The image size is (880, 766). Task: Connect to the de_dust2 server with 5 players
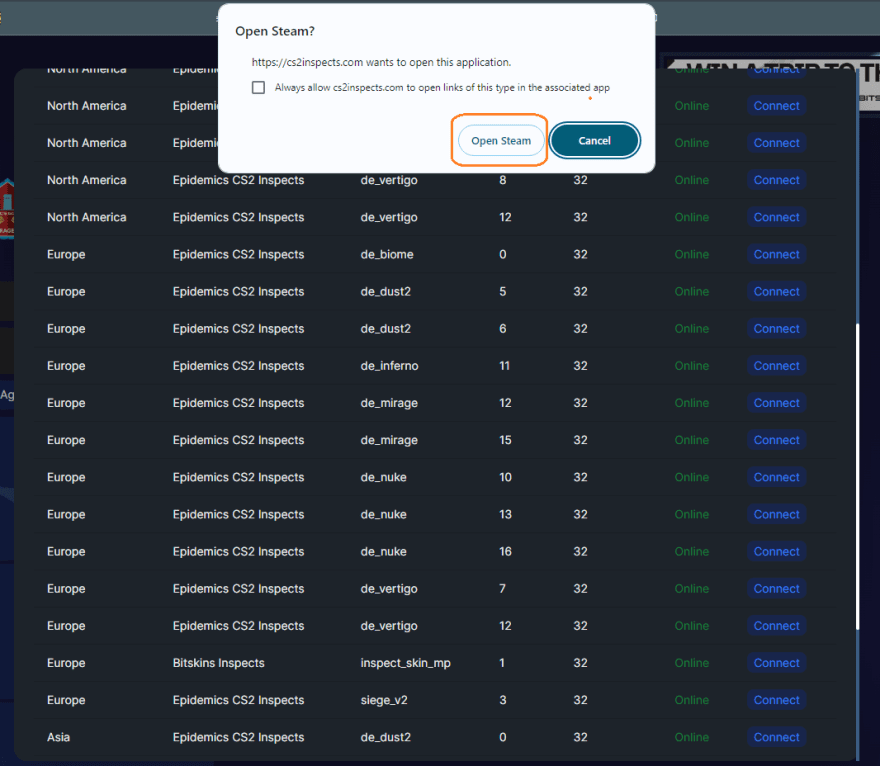776,291
